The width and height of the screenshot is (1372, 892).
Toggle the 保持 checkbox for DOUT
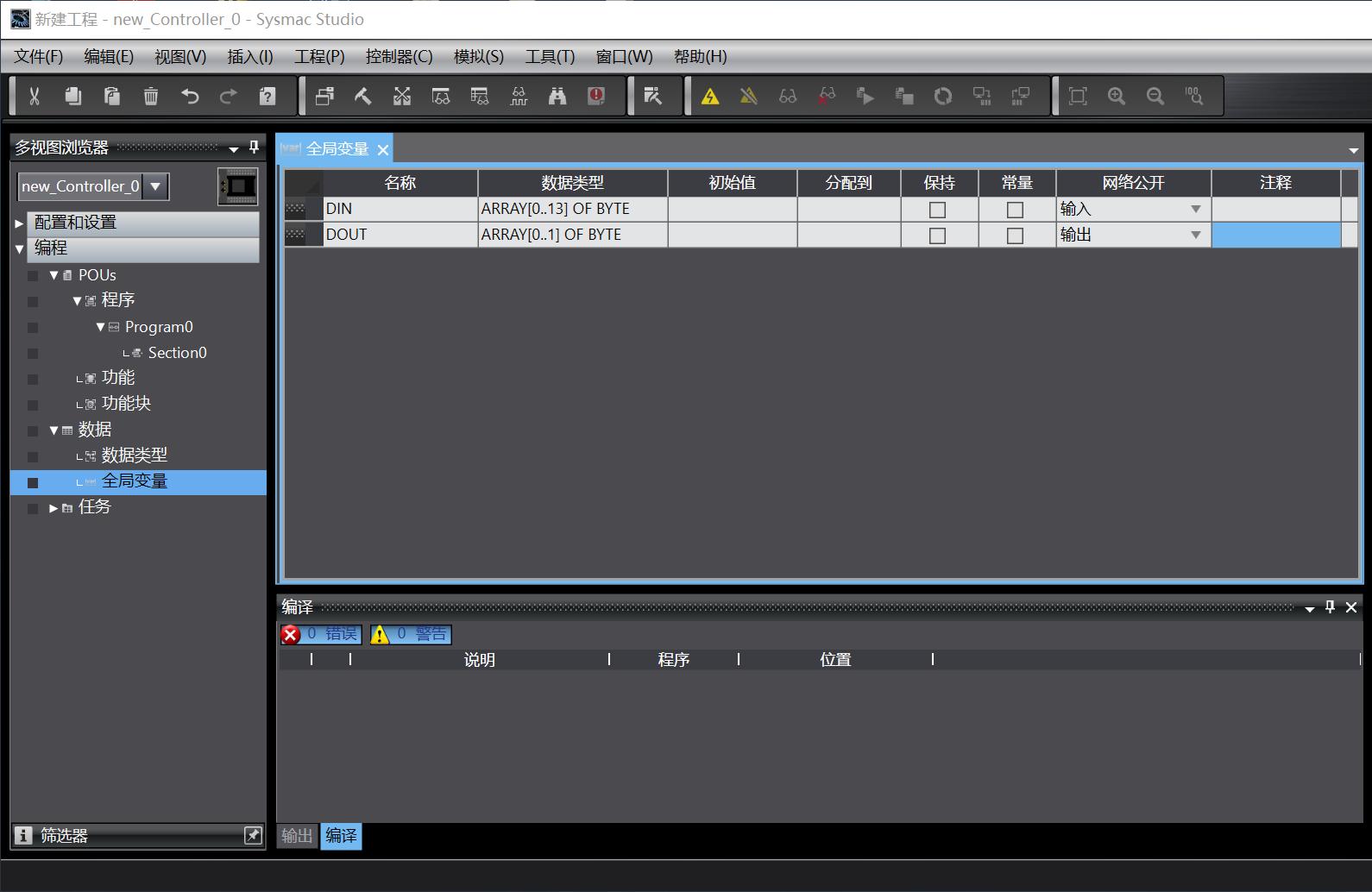tap(937, 236)
